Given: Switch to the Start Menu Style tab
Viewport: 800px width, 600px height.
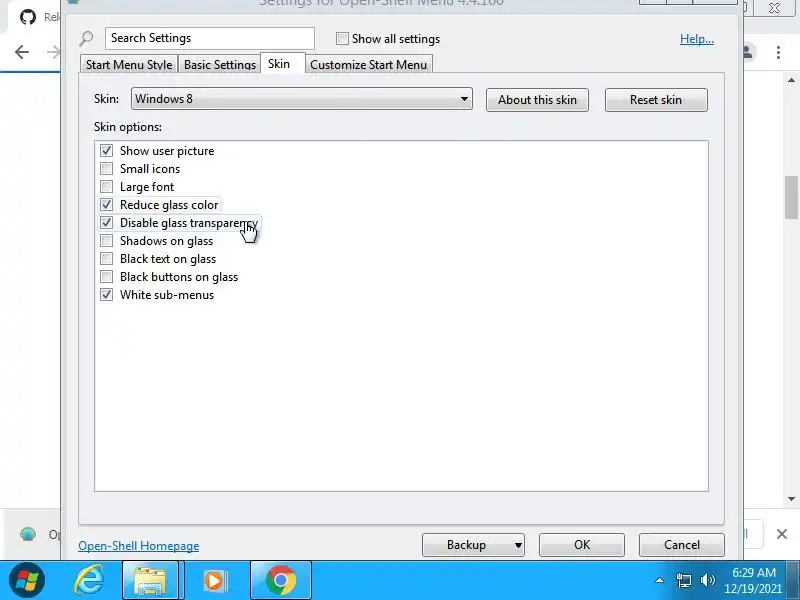Looking at the screenshot, I should pyautogui.click(x=129, y=65).
